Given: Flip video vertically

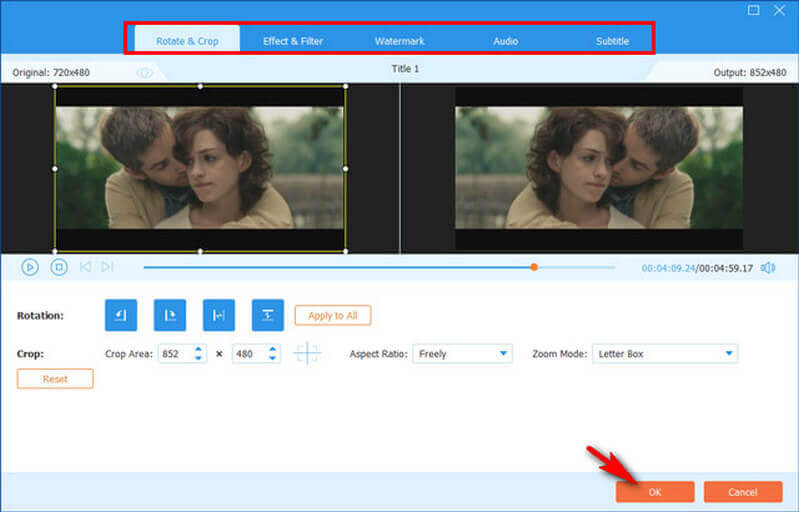Looking at the screenshot, I should [268, 315].
